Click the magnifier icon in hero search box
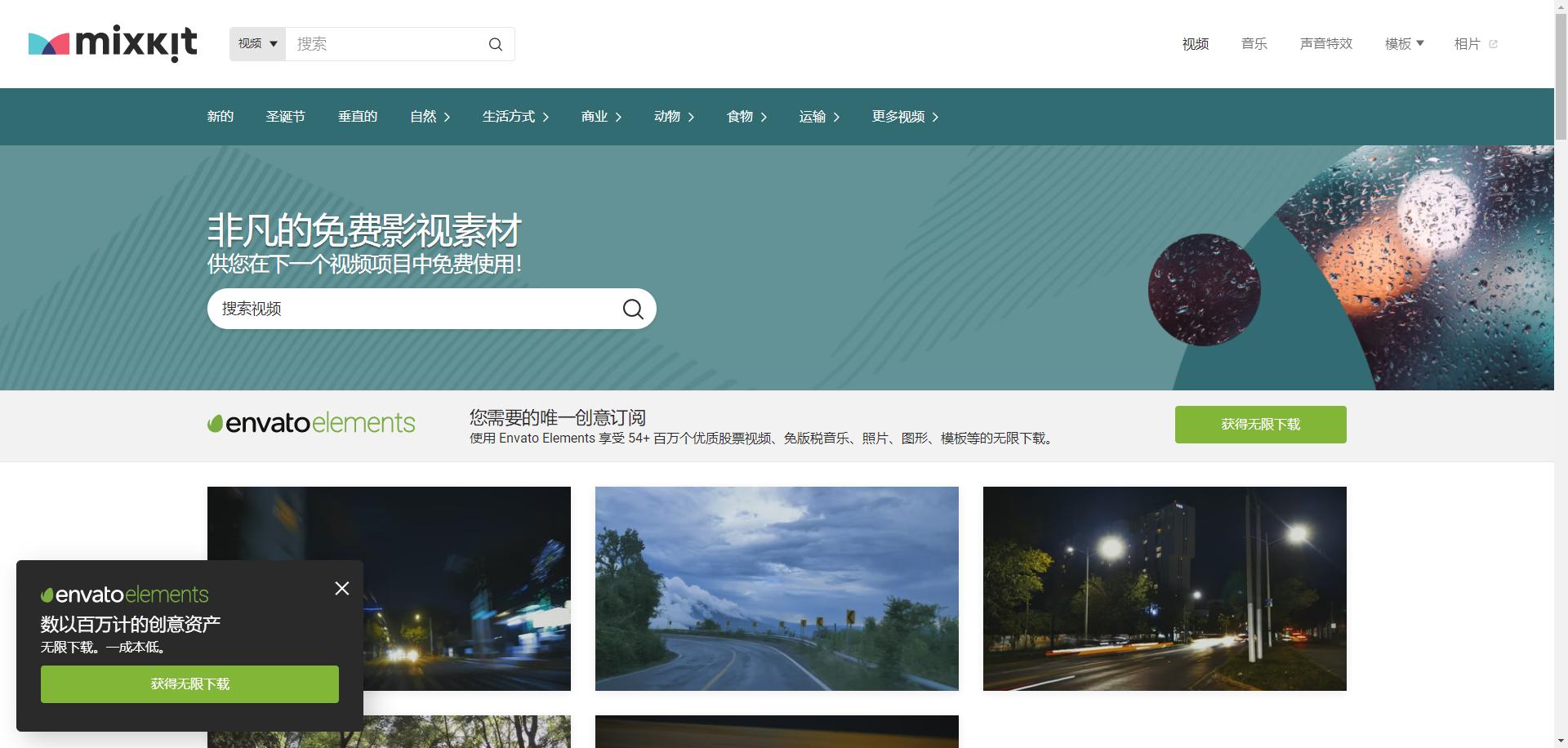Screen dimensions: 1568x748 click(632, 309)
